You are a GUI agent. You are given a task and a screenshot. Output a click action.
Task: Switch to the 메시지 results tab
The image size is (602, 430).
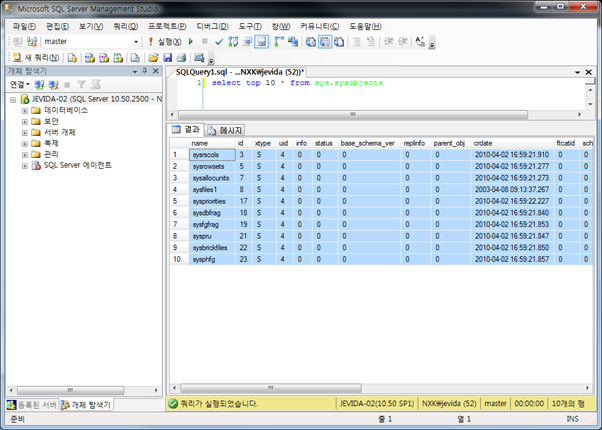[x=225, y=131]
